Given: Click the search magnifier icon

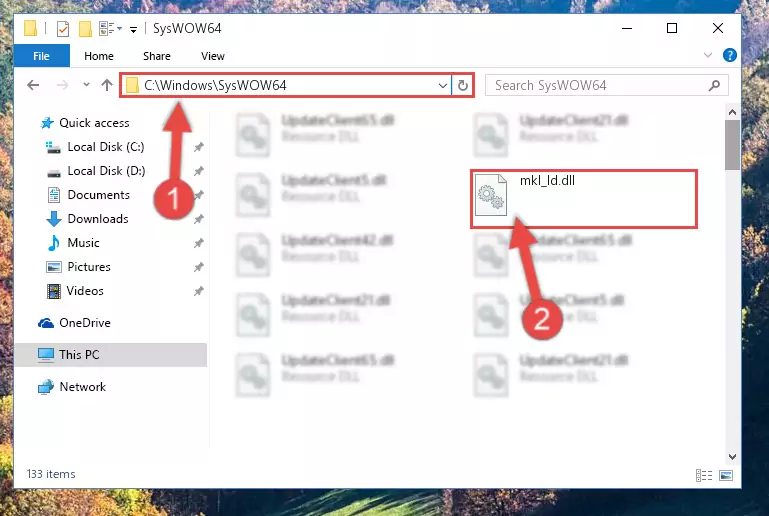Looking at the screenshot, I should tap(715, 85).
